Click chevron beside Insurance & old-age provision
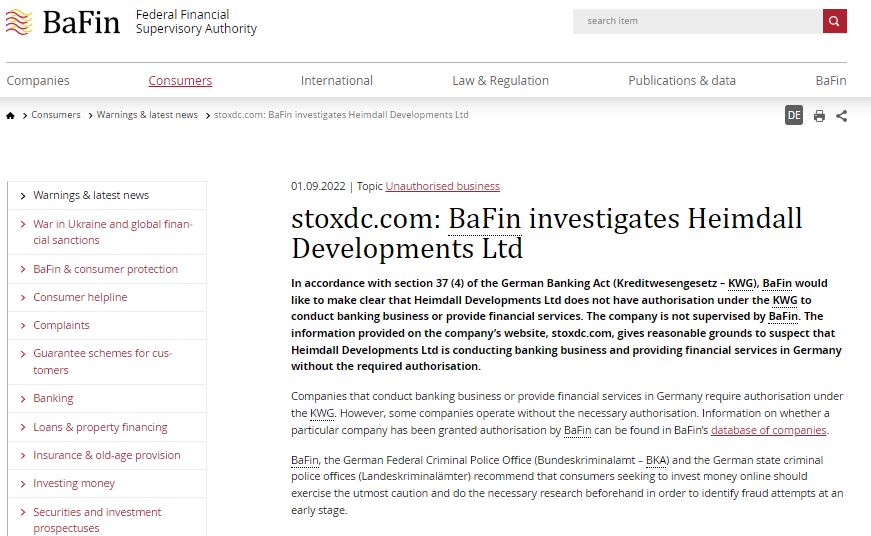The width and height of the screenshot is (871, 536). click(x=23, y=455)
